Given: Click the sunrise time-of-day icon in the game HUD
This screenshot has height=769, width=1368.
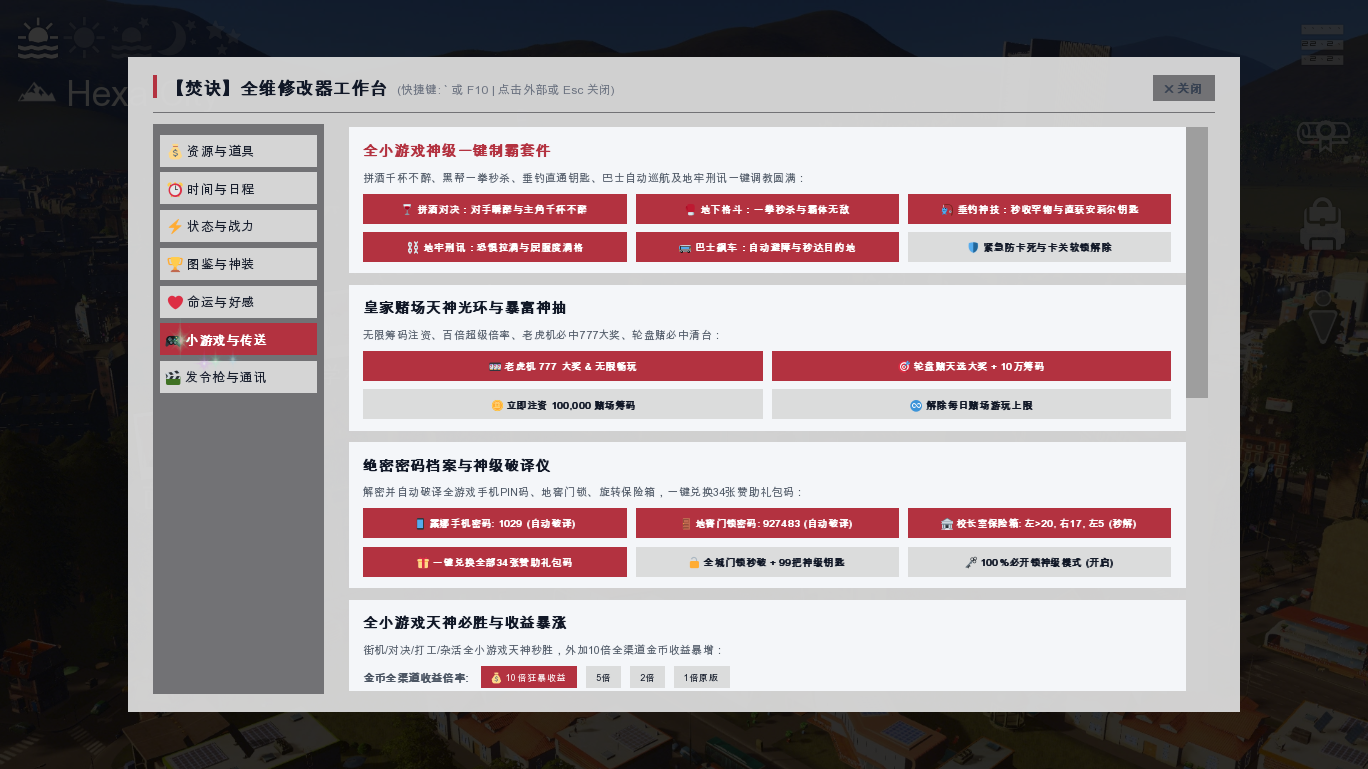Looking at the screenshot, I should [x=39, y=38].
